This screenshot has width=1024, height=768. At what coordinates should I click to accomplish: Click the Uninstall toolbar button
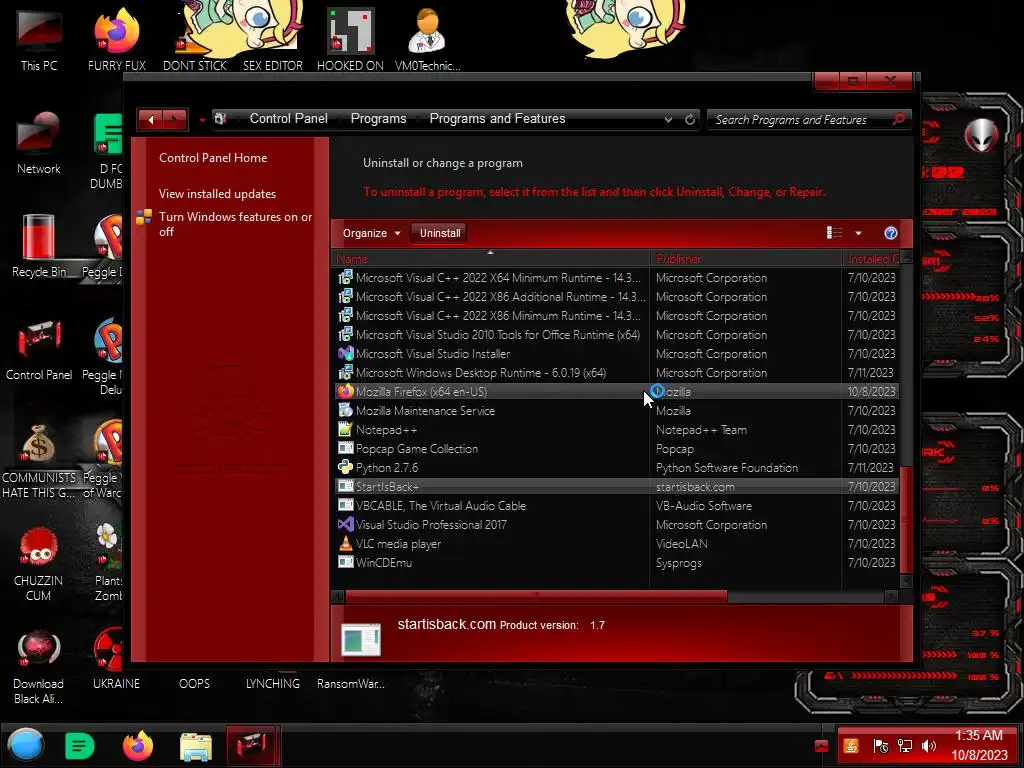(440, 233)
